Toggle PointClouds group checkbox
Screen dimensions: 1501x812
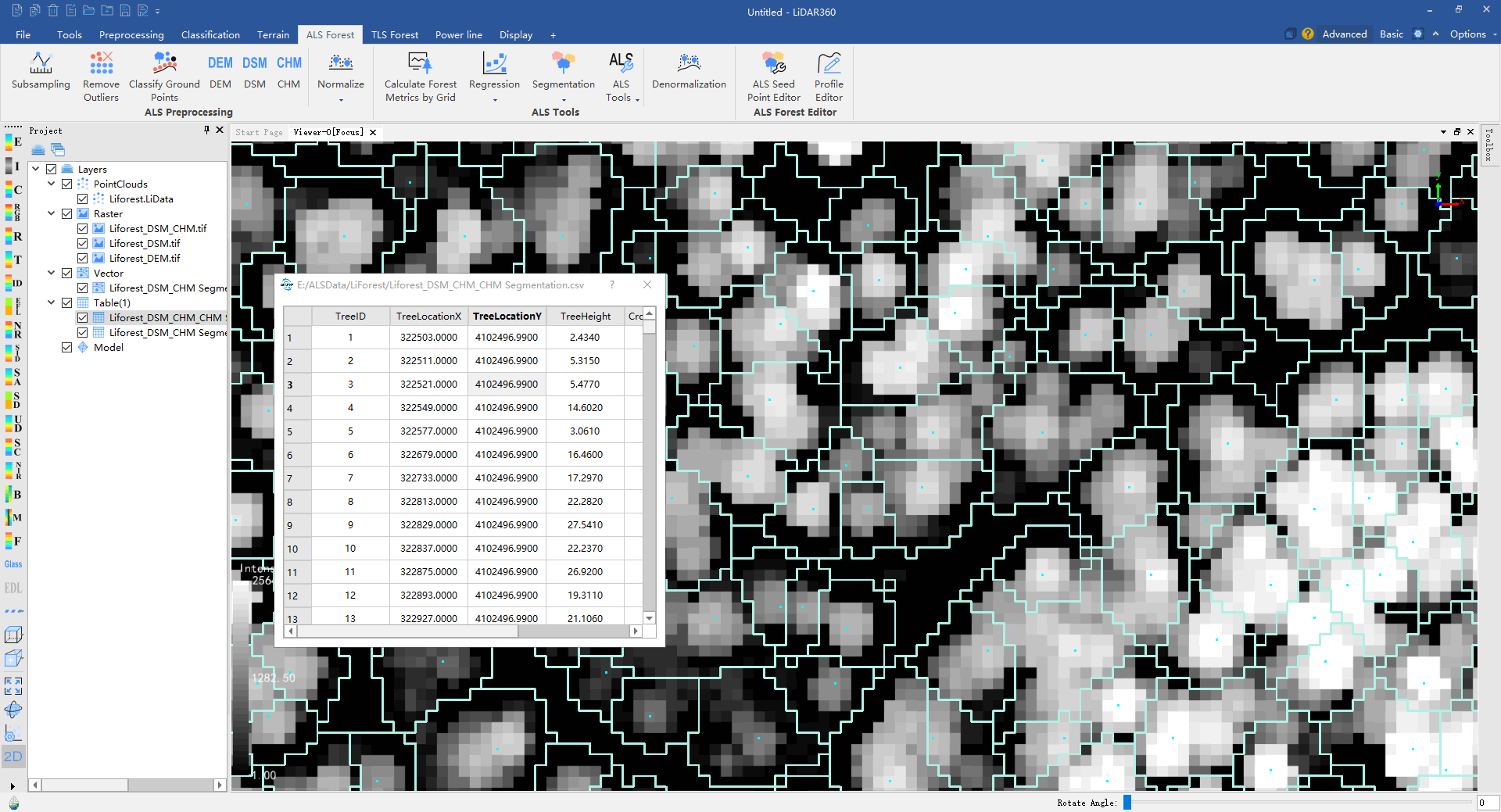click(67, 184)
